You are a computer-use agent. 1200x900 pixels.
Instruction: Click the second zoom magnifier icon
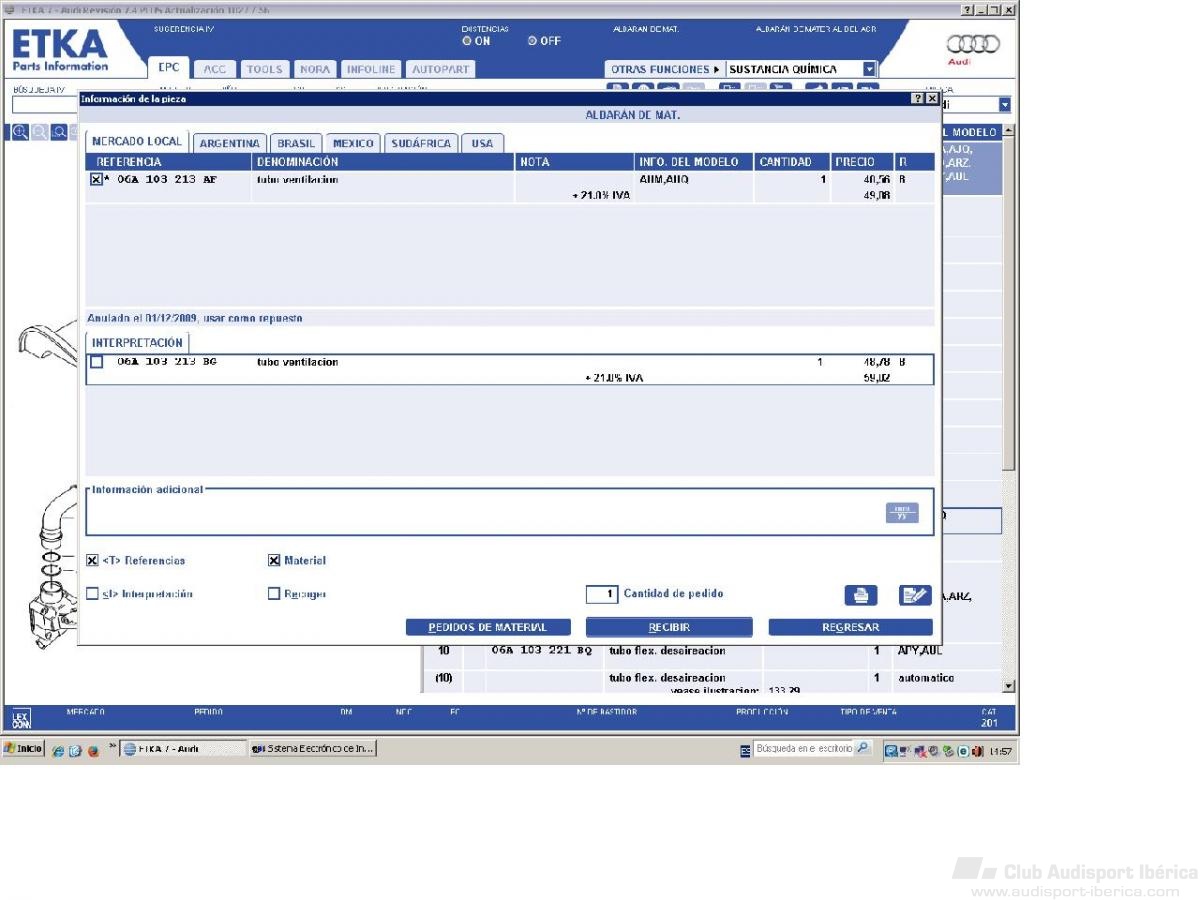(40, 132)
